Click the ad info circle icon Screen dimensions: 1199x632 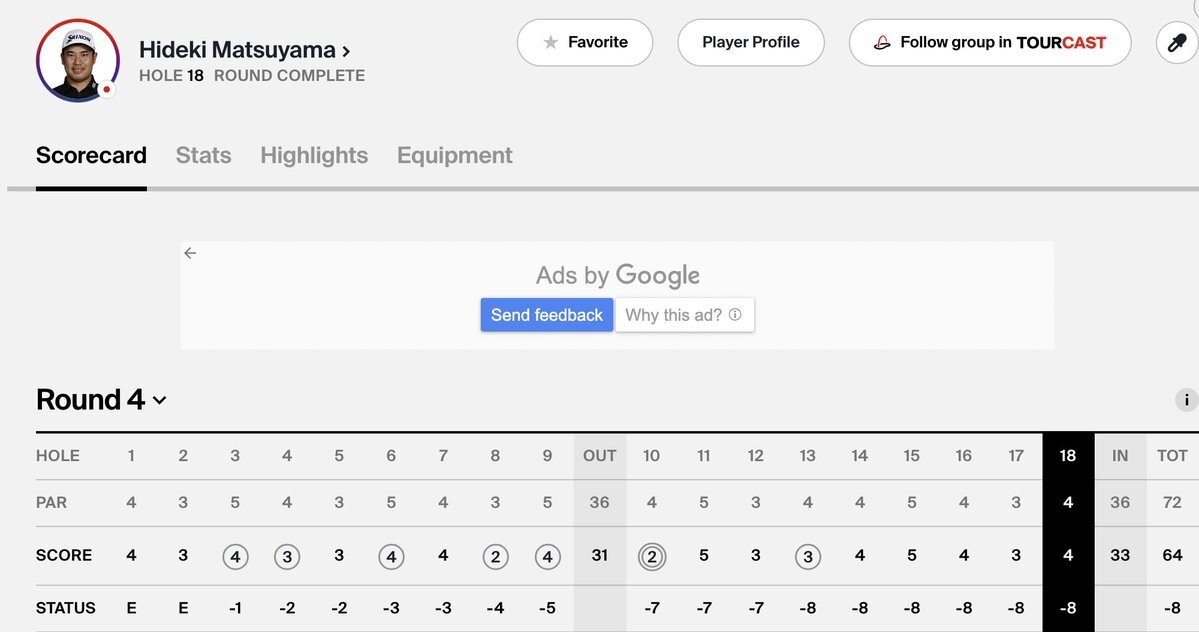735,315
